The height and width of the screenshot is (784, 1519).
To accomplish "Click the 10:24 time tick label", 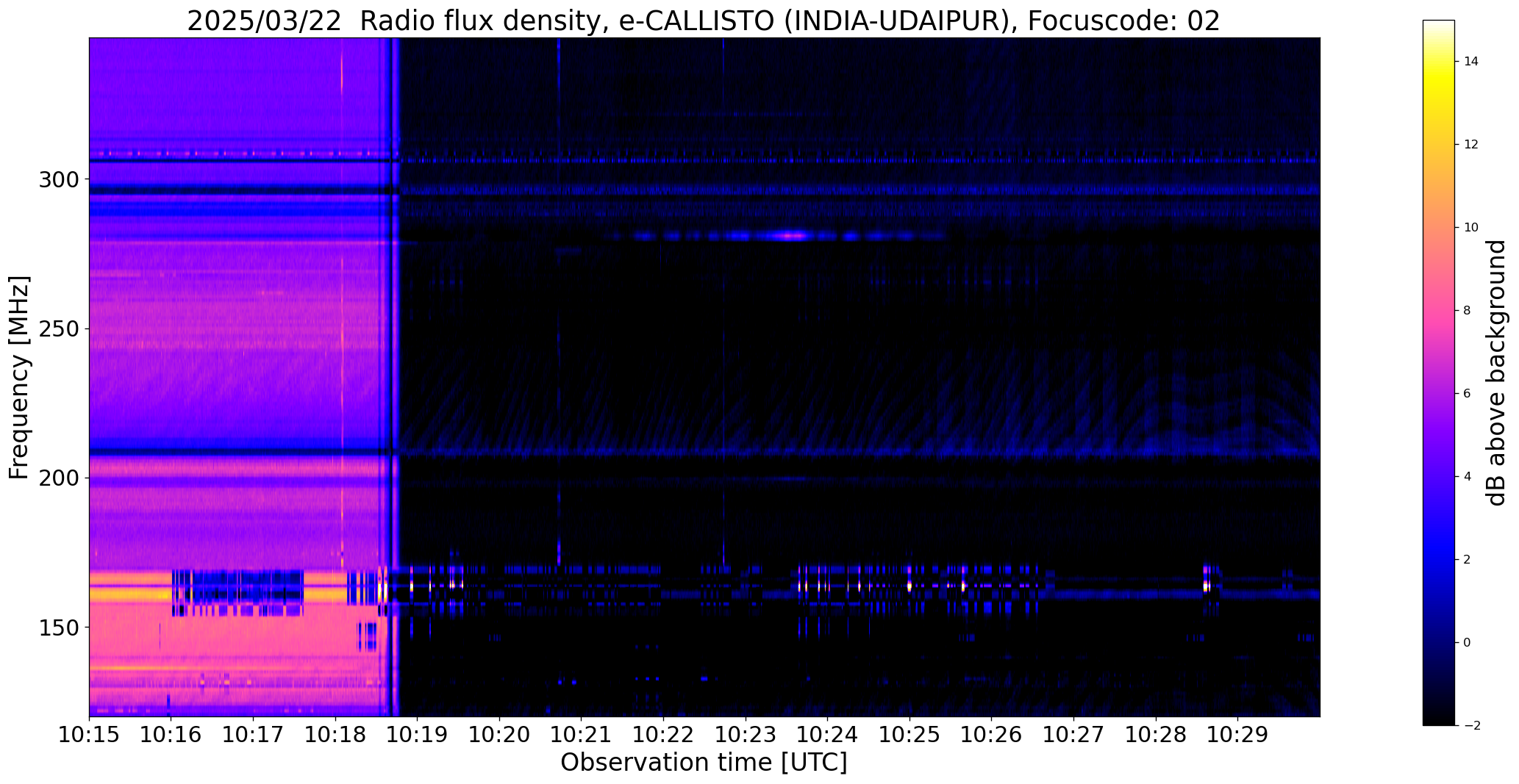I will (828, 734).
